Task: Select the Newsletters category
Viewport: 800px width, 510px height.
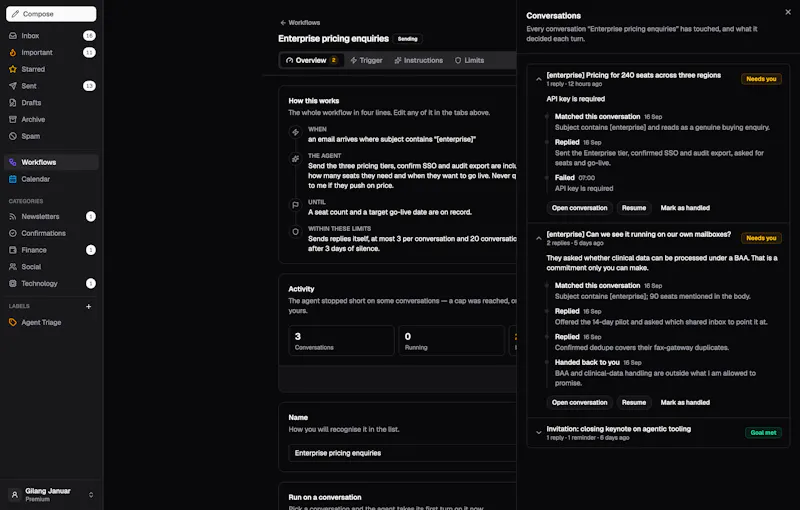Action: [x=51, y=216]
